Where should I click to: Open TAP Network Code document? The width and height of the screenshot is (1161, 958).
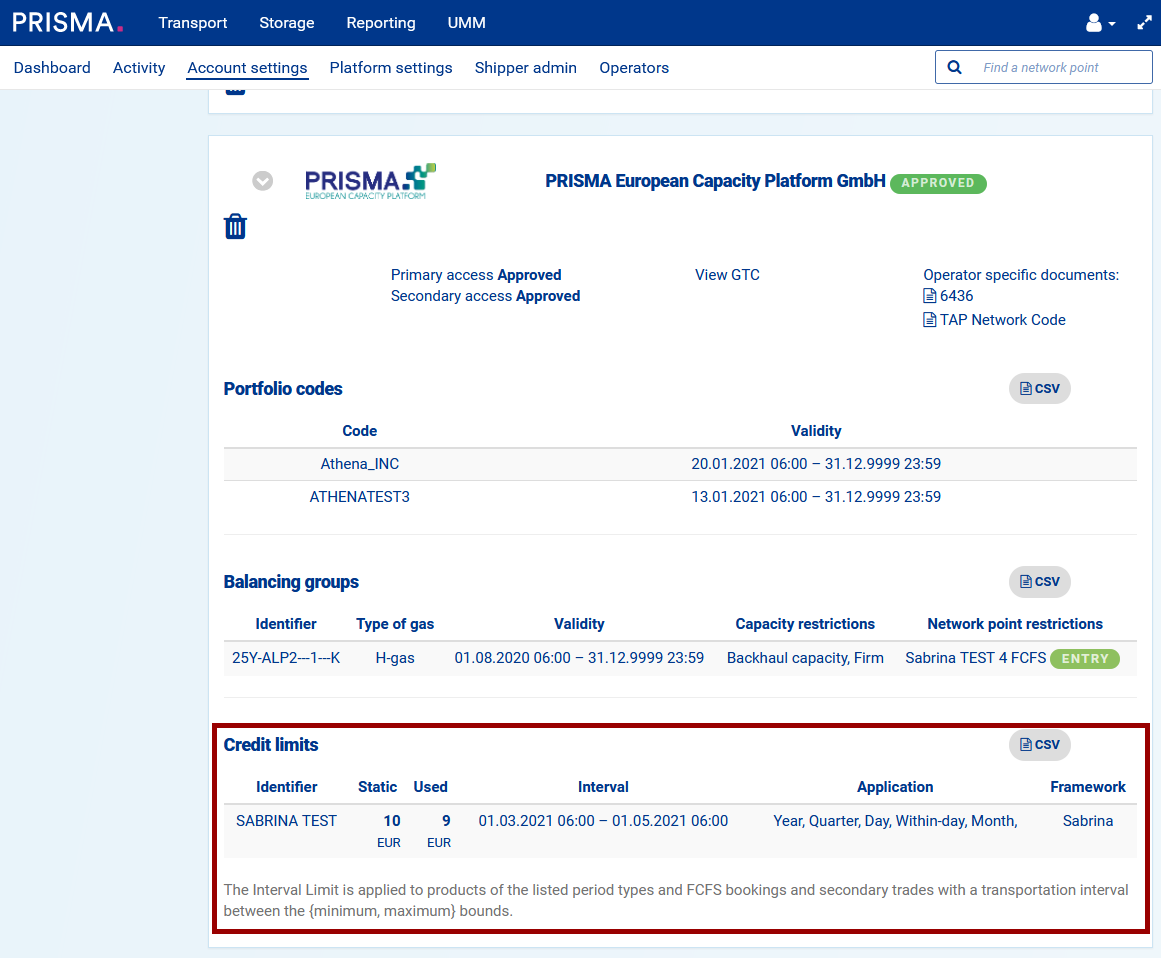(1001, 320)
